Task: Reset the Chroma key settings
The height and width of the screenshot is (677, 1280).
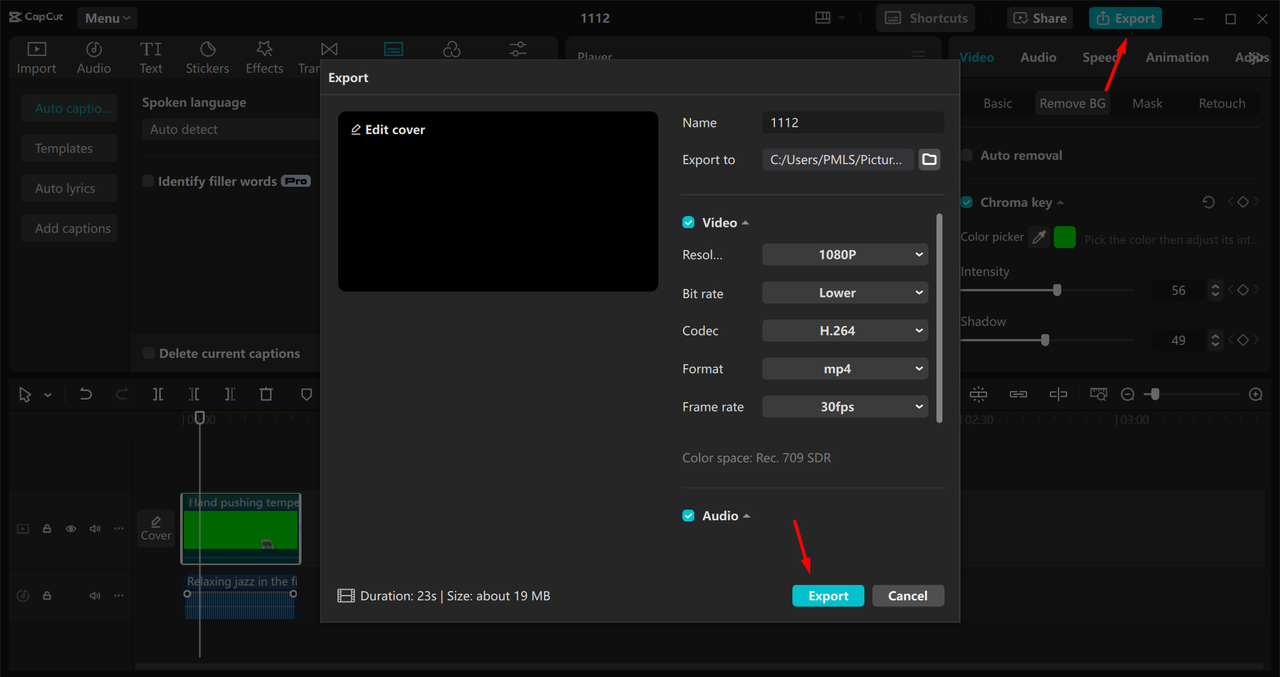Action: point(1208,202)
